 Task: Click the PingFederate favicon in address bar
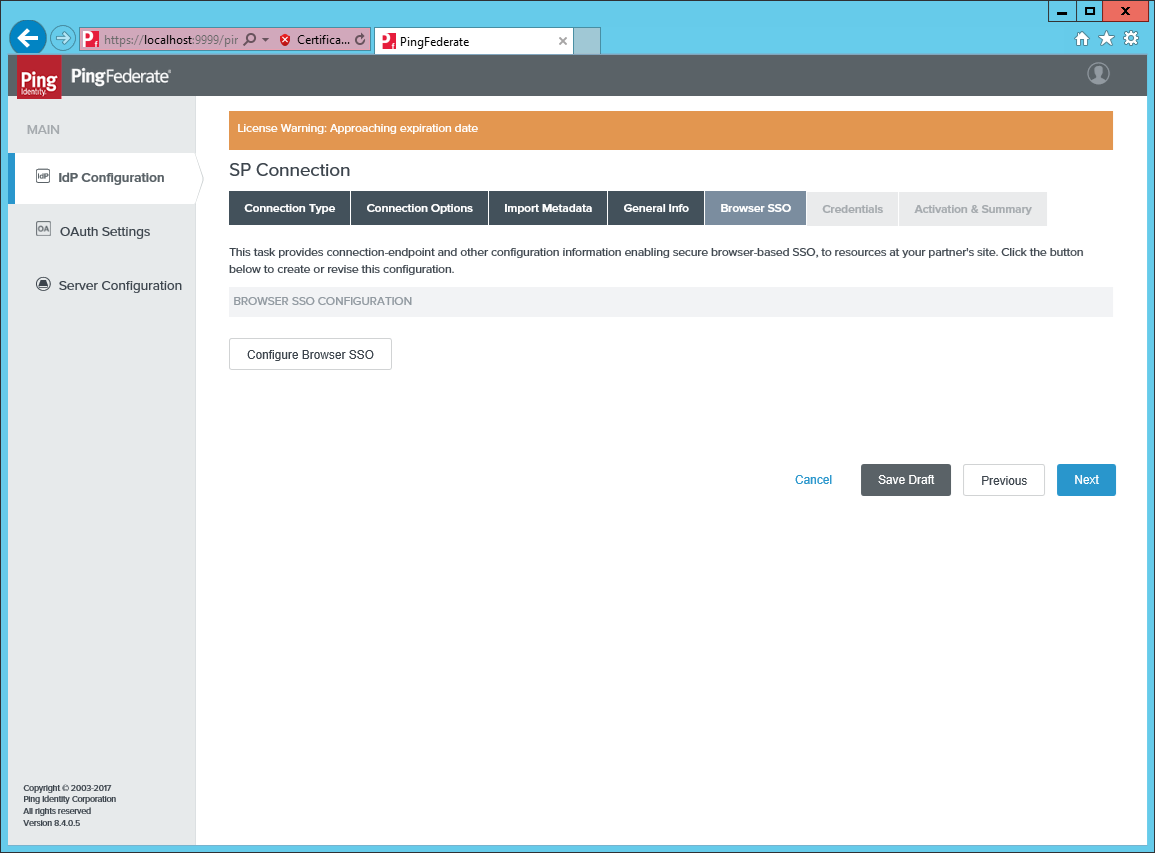tap(91, 40)
